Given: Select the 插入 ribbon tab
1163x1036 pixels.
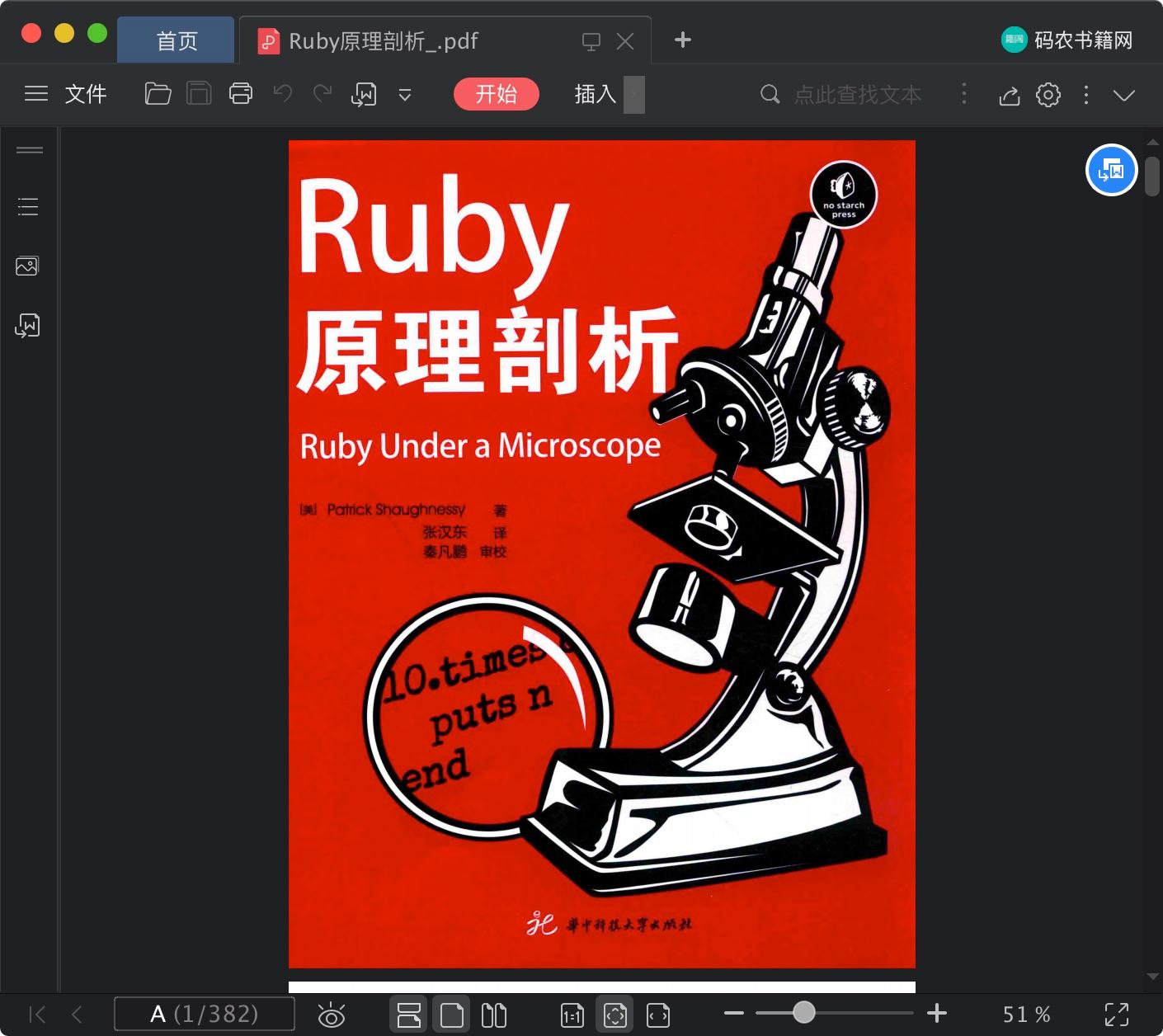Looking at the screenshot, I should tap(596, 94).
